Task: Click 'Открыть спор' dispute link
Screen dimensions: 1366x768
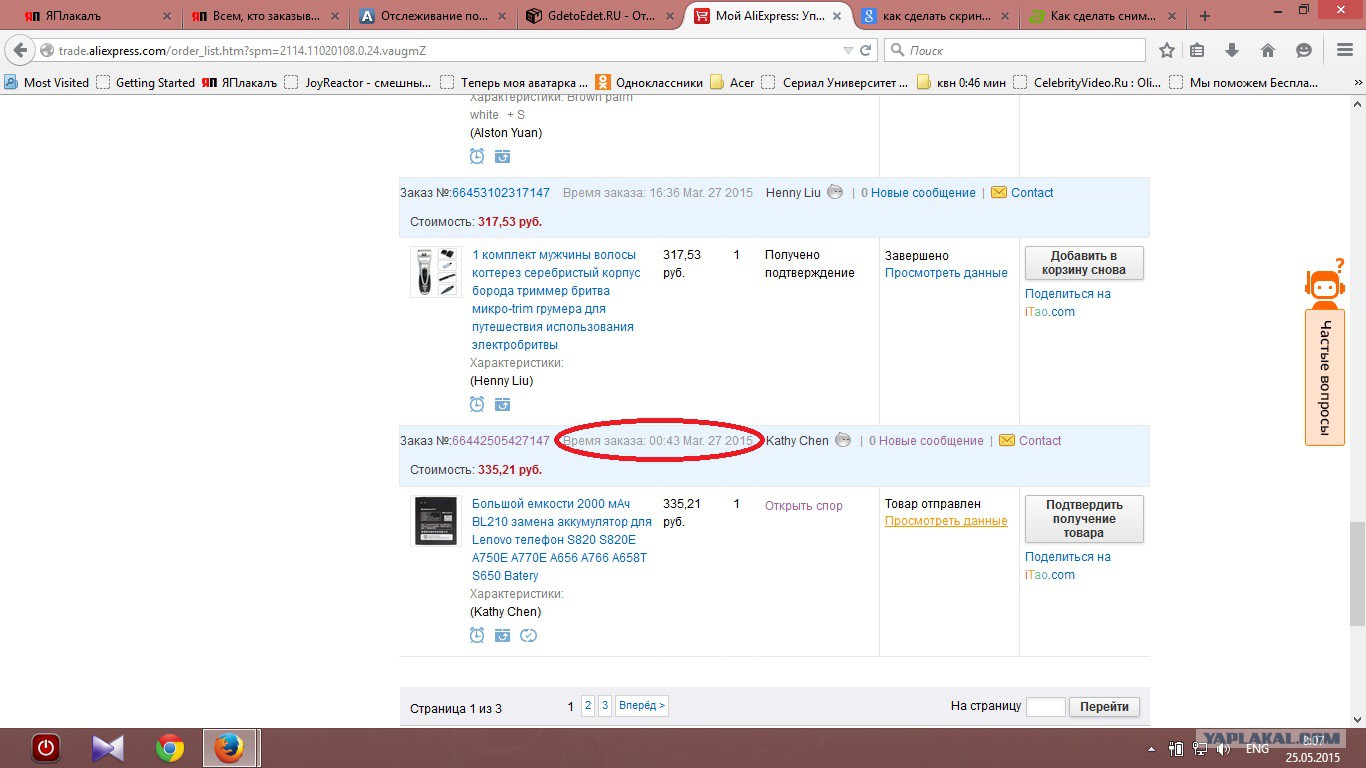Action: pyautogui.click(x=804, y=506)
